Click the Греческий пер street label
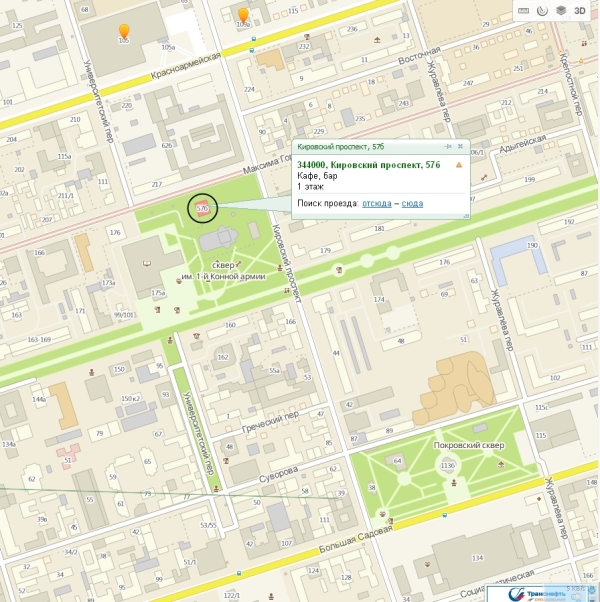Screen dimensions: 600x602 tap(270, 422)
